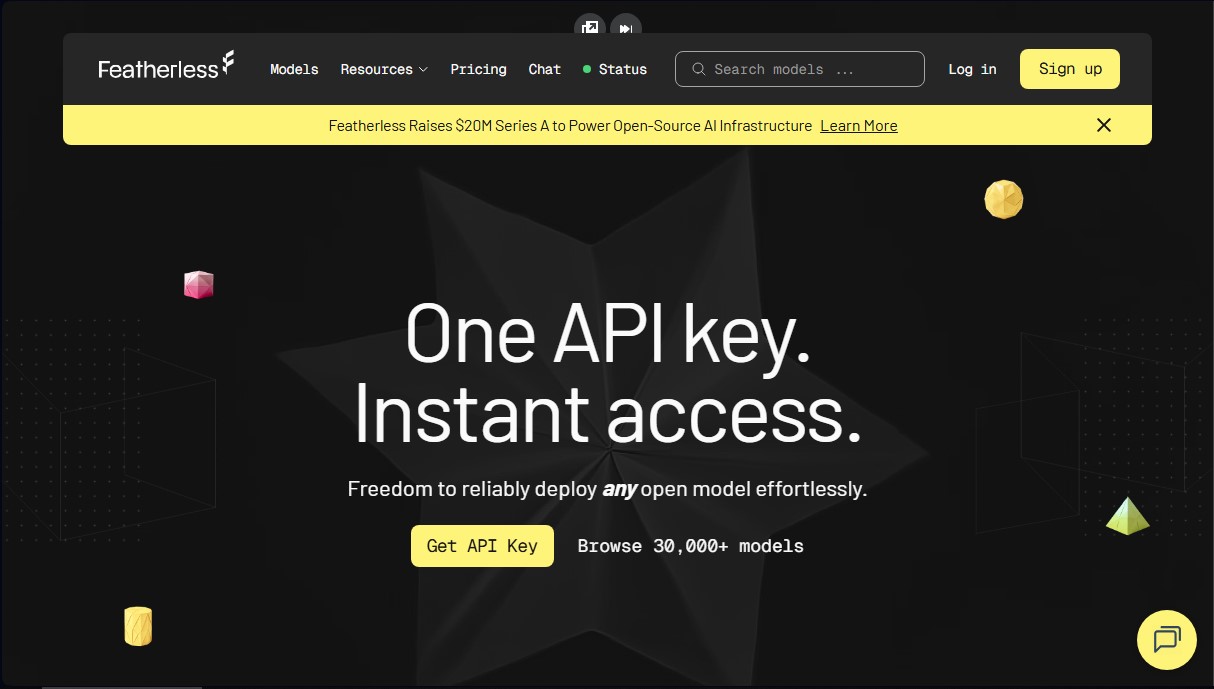Dismiss the Series A announcement banner
Screen dimensions: 1214x689
pyautogui.click(x=1104, y=125)
